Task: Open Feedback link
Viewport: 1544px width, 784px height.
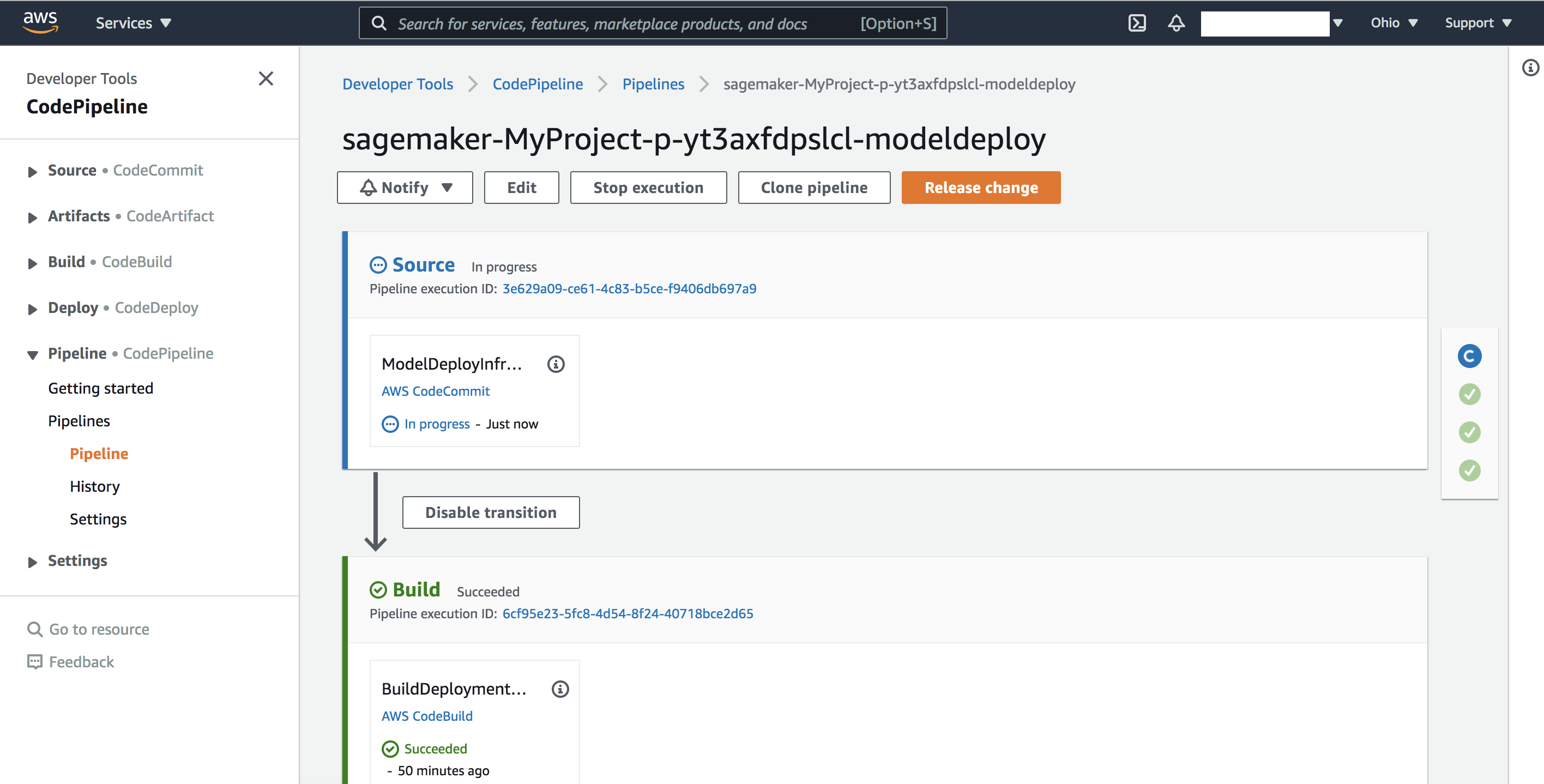Action: (82, 662)
